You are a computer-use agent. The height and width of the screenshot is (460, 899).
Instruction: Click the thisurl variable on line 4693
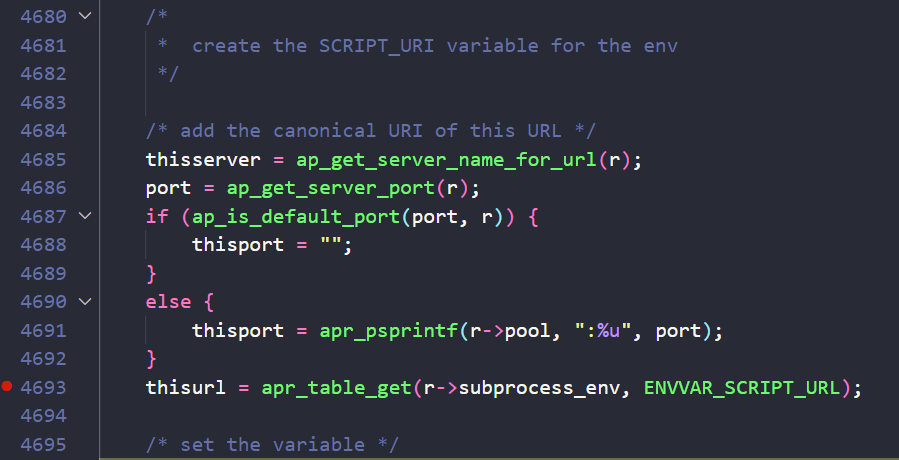coord(186,388)
